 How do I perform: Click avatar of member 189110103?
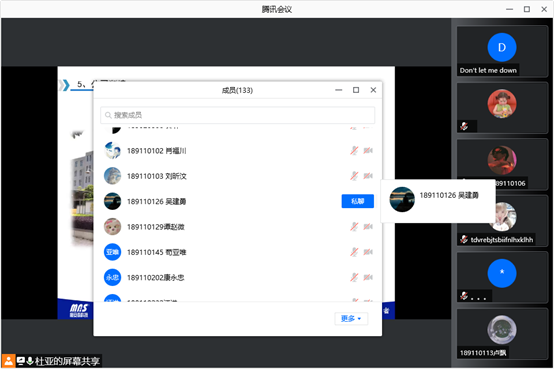[x=112, y=176]
